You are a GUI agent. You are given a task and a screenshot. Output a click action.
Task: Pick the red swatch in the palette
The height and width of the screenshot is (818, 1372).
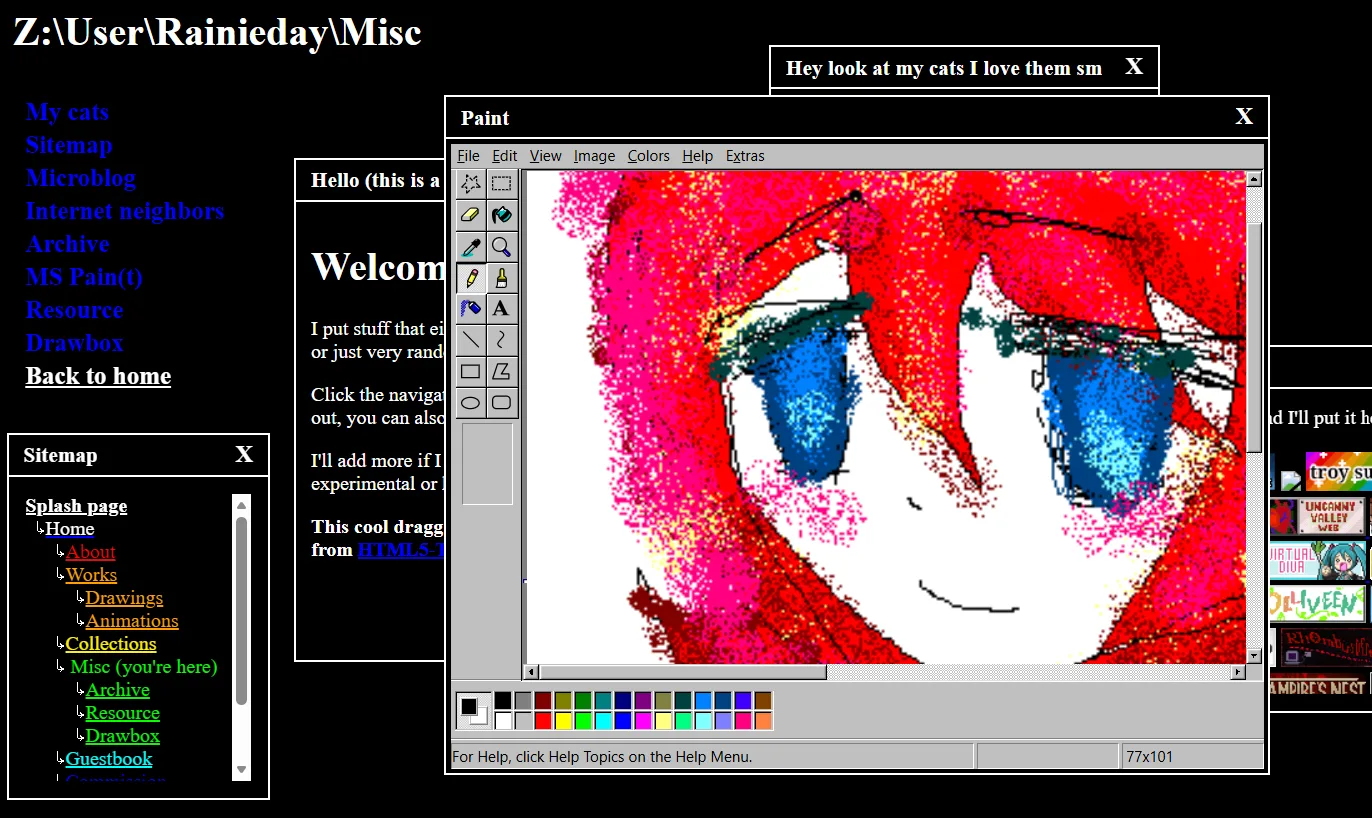[x=543, y=720]
